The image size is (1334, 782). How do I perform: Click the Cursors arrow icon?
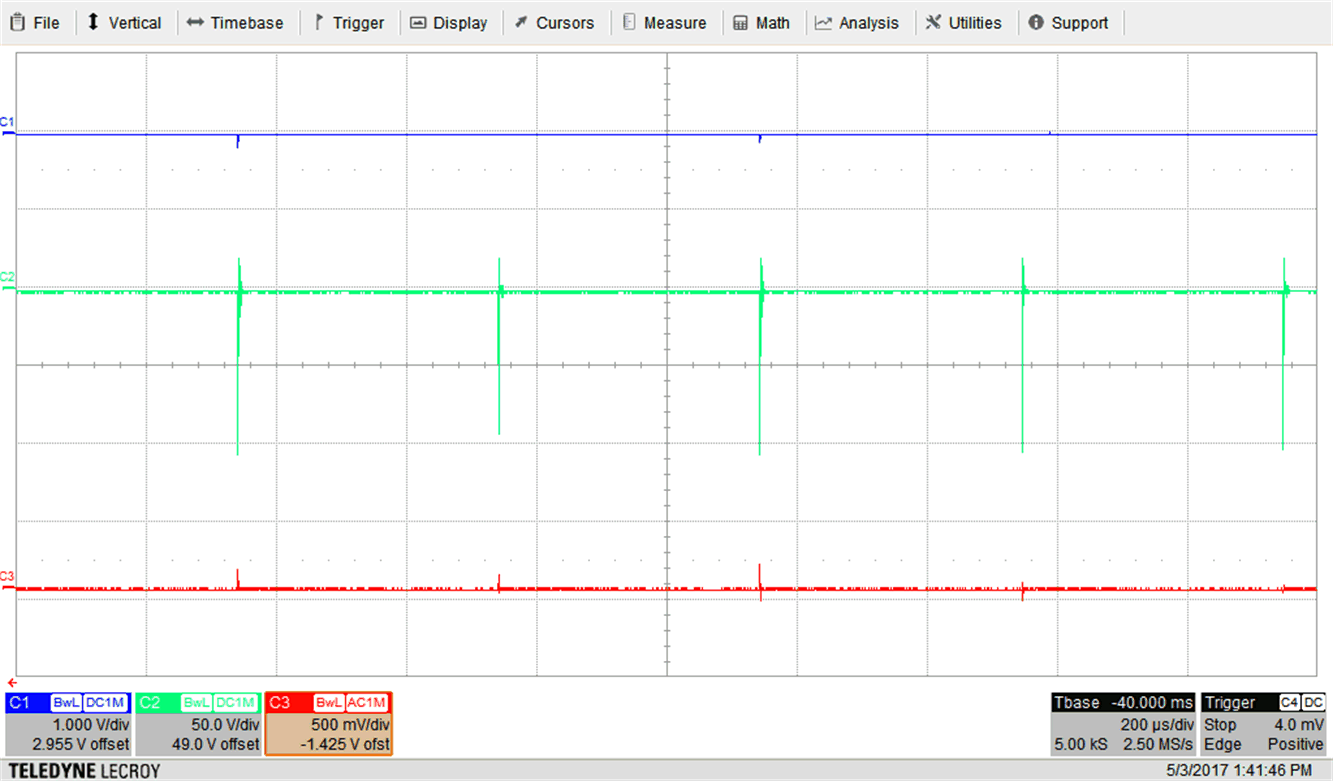521,23
